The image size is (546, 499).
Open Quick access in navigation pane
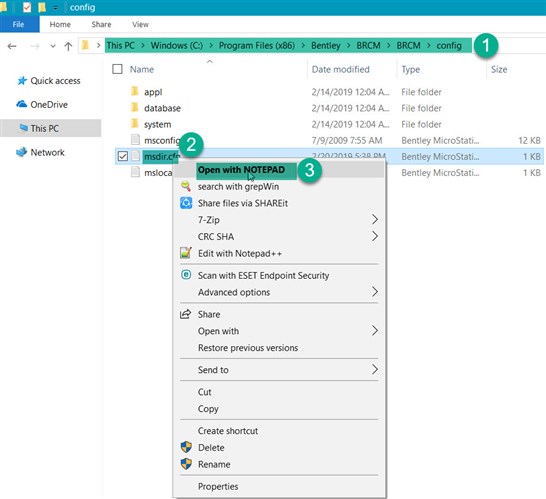click(55, 81)
